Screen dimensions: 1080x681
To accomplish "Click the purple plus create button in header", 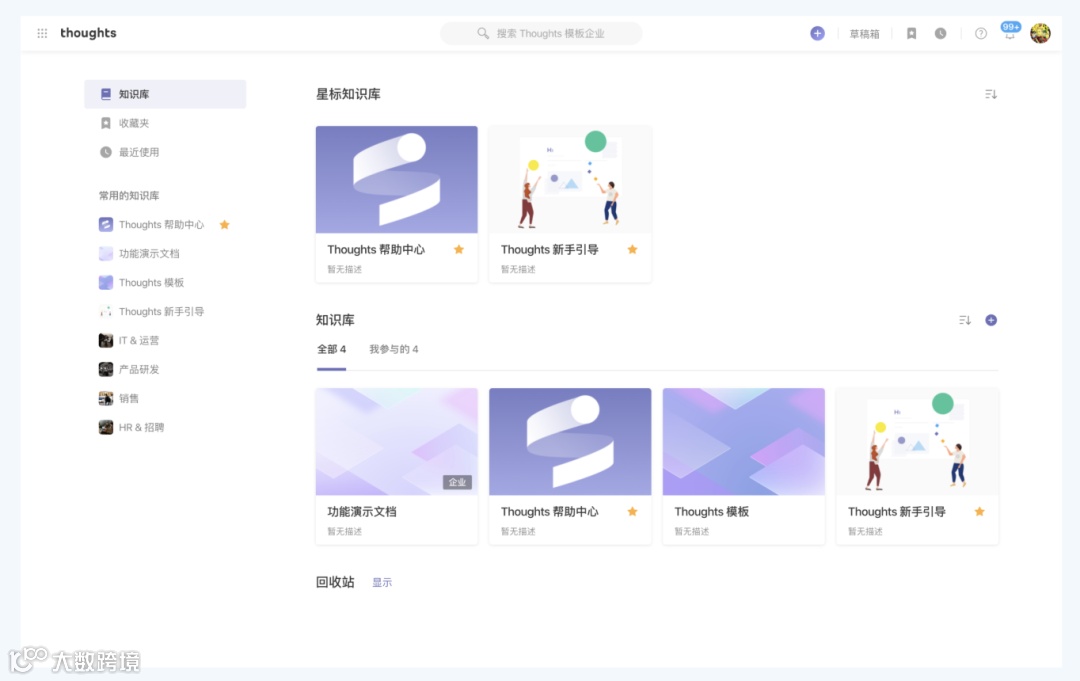I will tap(817, 33).
